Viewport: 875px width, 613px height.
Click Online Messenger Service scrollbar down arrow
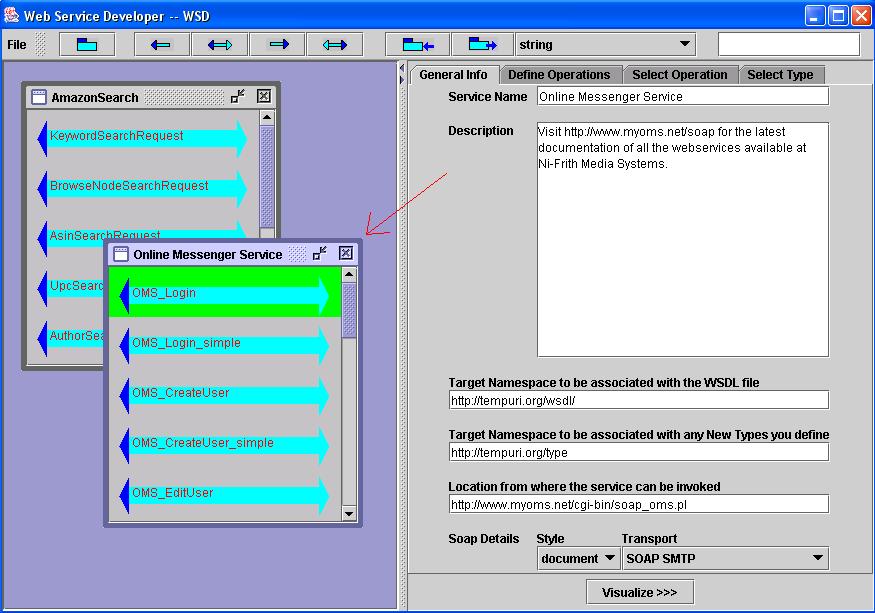point(349,514)
